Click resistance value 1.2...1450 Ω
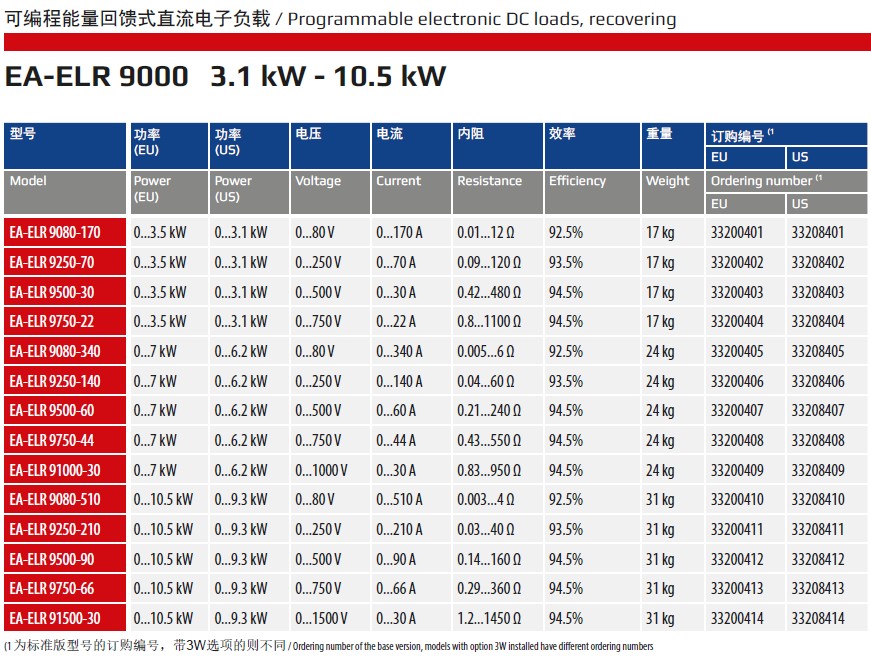Viewport: 871px width, 663px height. [x=489, y=618]
